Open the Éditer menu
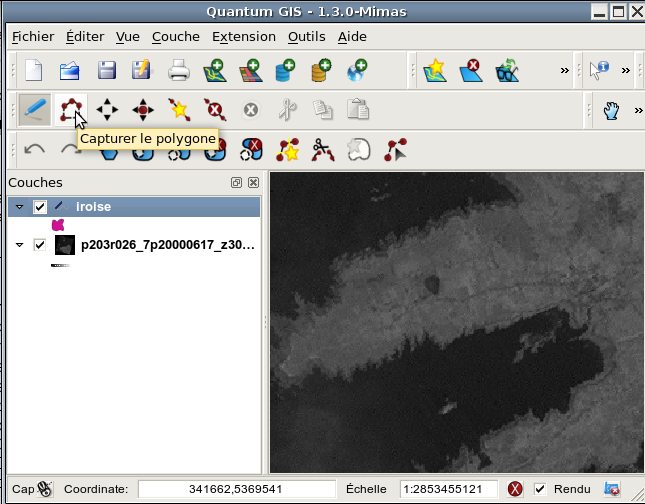 coord(85,37)
